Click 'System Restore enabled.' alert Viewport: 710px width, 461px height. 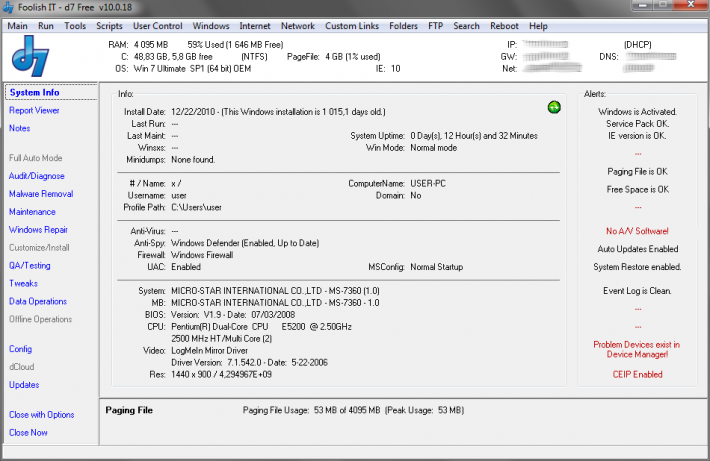[637, 267]
